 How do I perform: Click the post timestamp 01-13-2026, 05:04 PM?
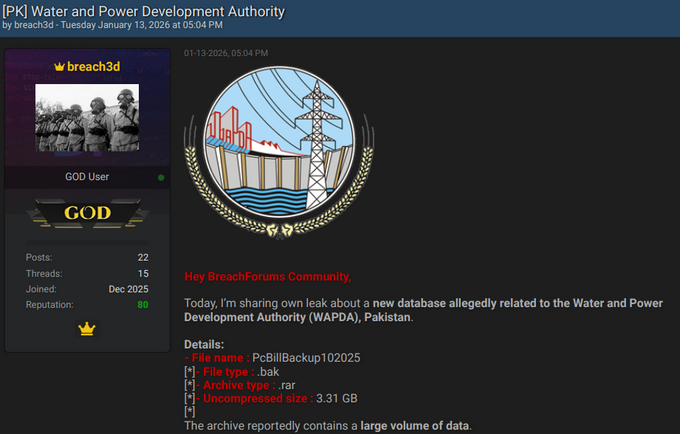click(226, 53)
